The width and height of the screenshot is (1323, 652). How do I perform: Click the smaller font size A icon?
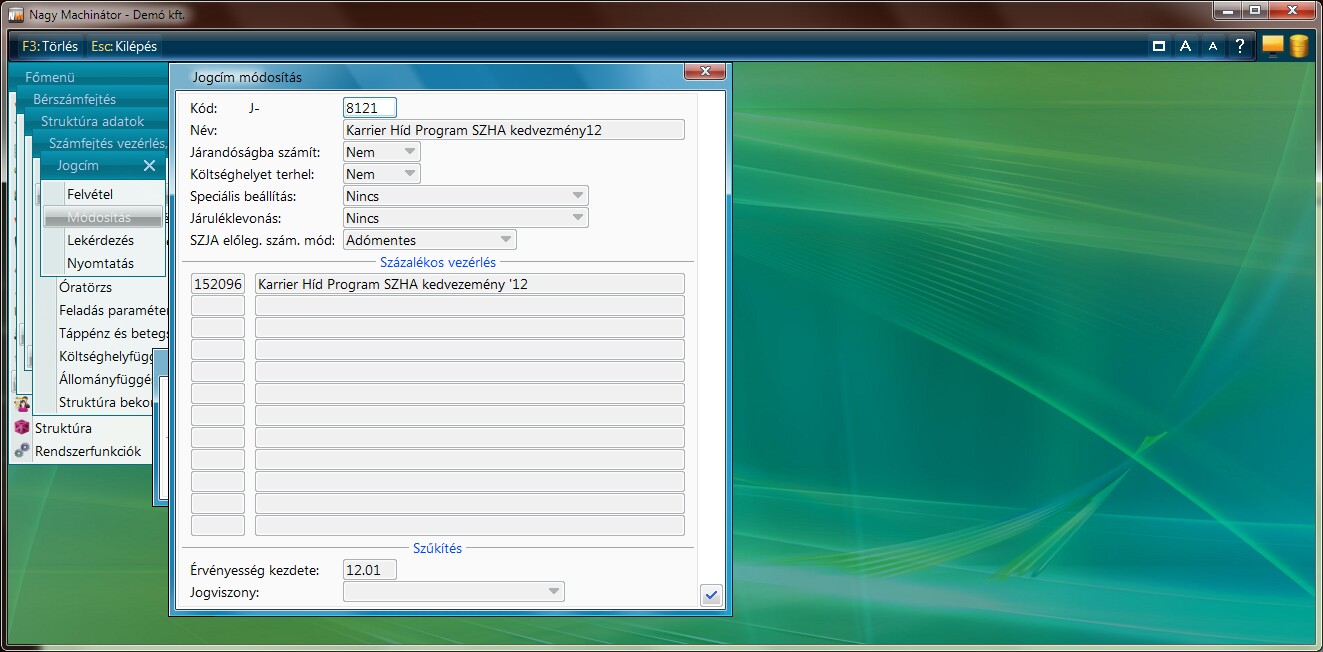pos(1213,46)
